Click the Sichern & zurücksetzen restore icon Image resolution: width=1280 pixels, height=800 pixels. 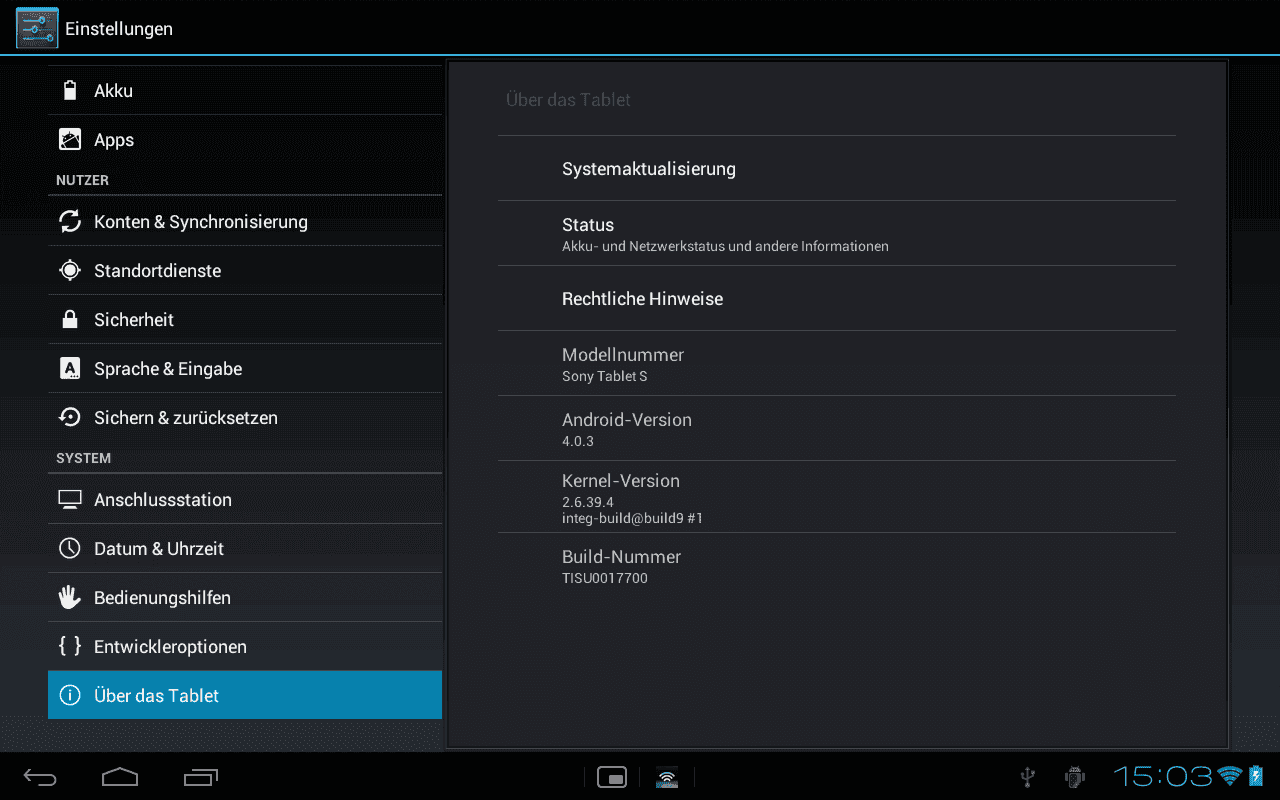point(70,417)
